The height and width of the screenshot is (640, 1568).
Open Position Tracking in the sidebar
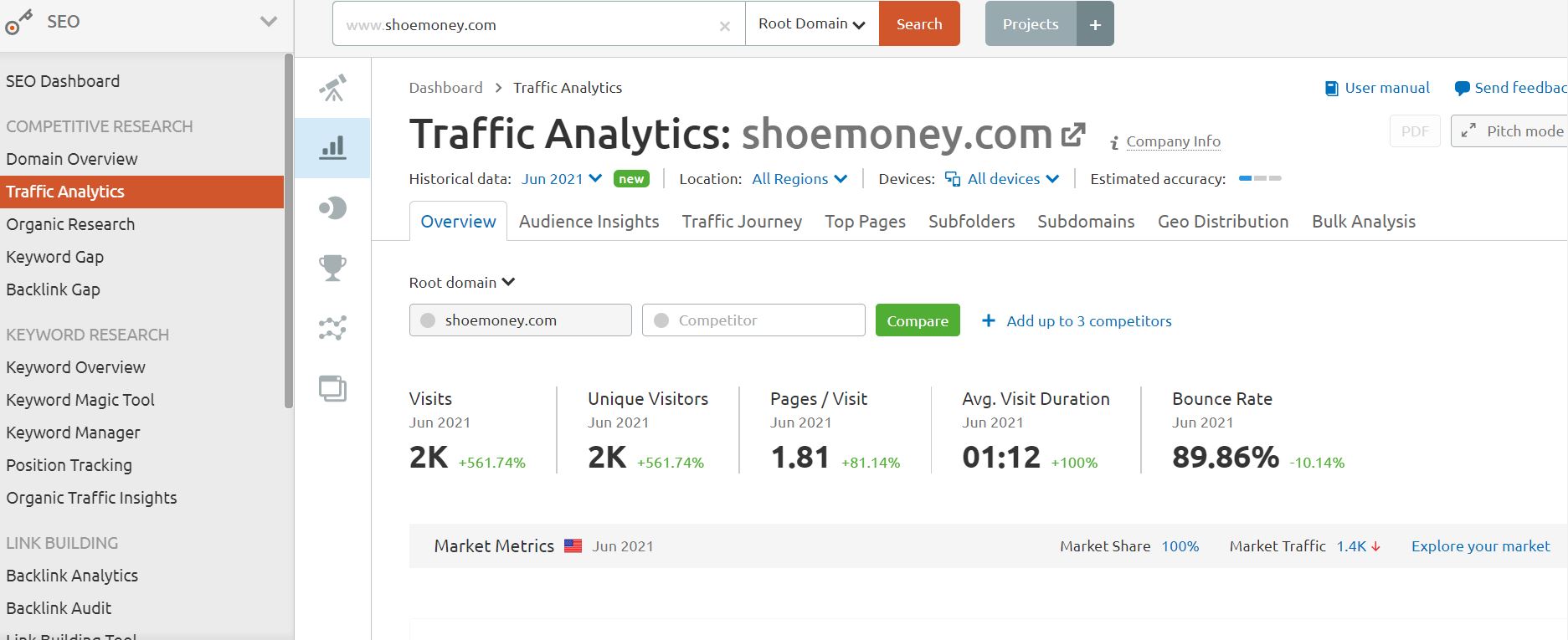pyautogui.click(x=69, y=465)
